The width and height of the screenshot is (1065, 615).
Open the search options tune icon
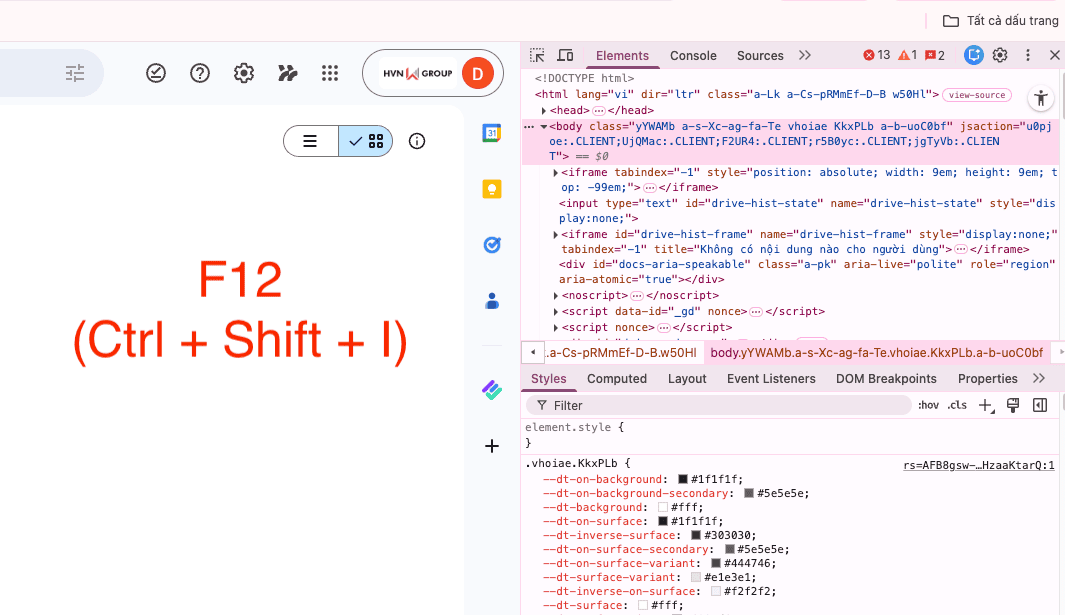click(x=75, y=73)
